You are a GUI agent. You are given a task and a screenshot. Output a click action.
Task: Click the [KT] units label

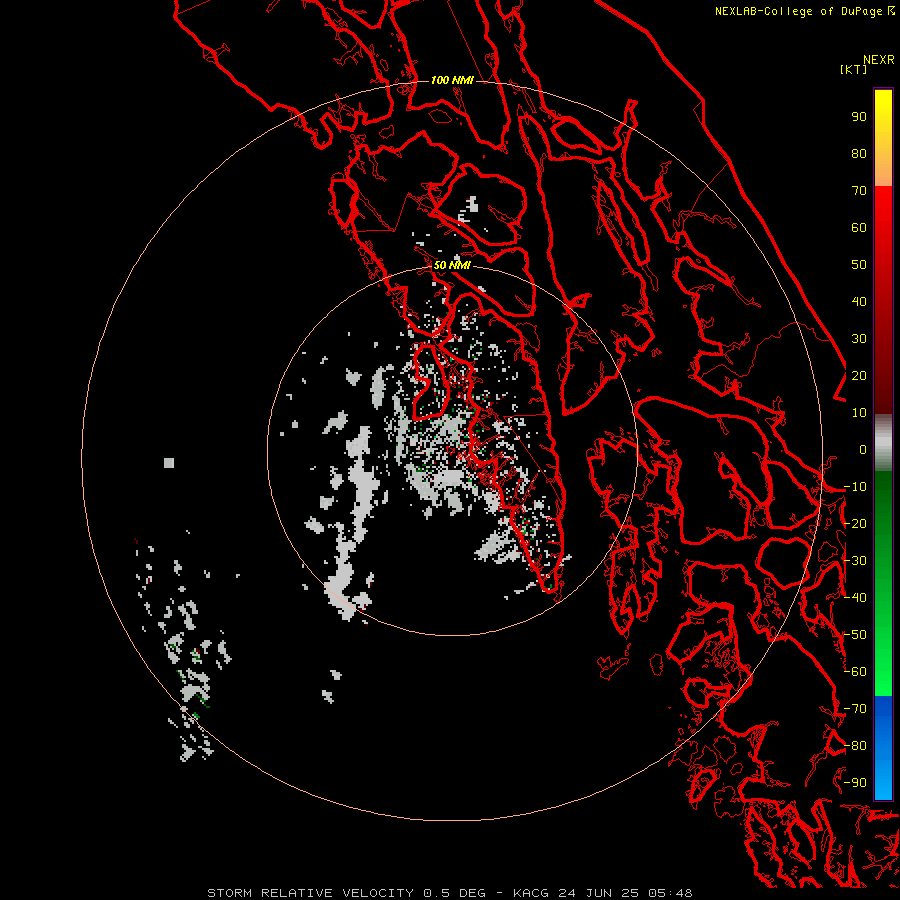853,69
